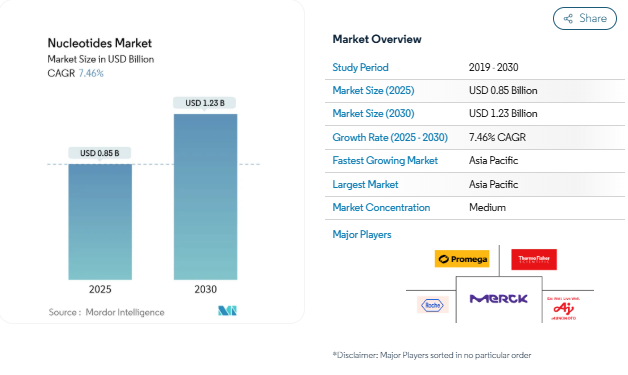Viewport: 628px width, 375px height.
Task: Open the Market Concentration link
Action: [381, 208]
